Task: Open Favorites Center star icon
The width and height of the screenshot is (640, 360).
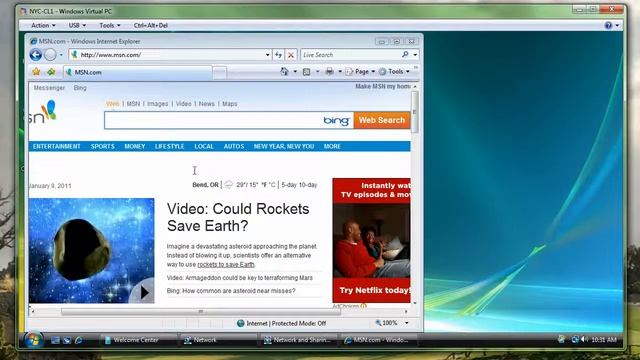Action: tap(36, 72)
